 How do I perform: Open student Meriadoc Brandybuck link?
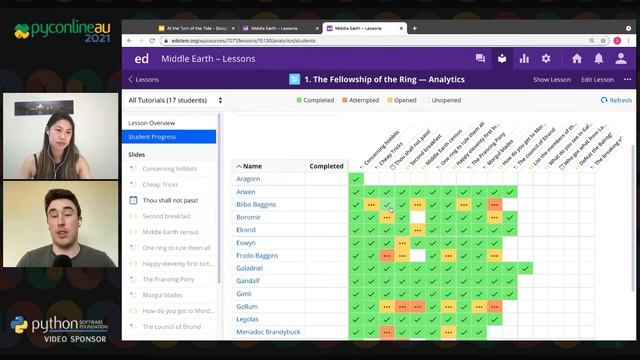268,332
